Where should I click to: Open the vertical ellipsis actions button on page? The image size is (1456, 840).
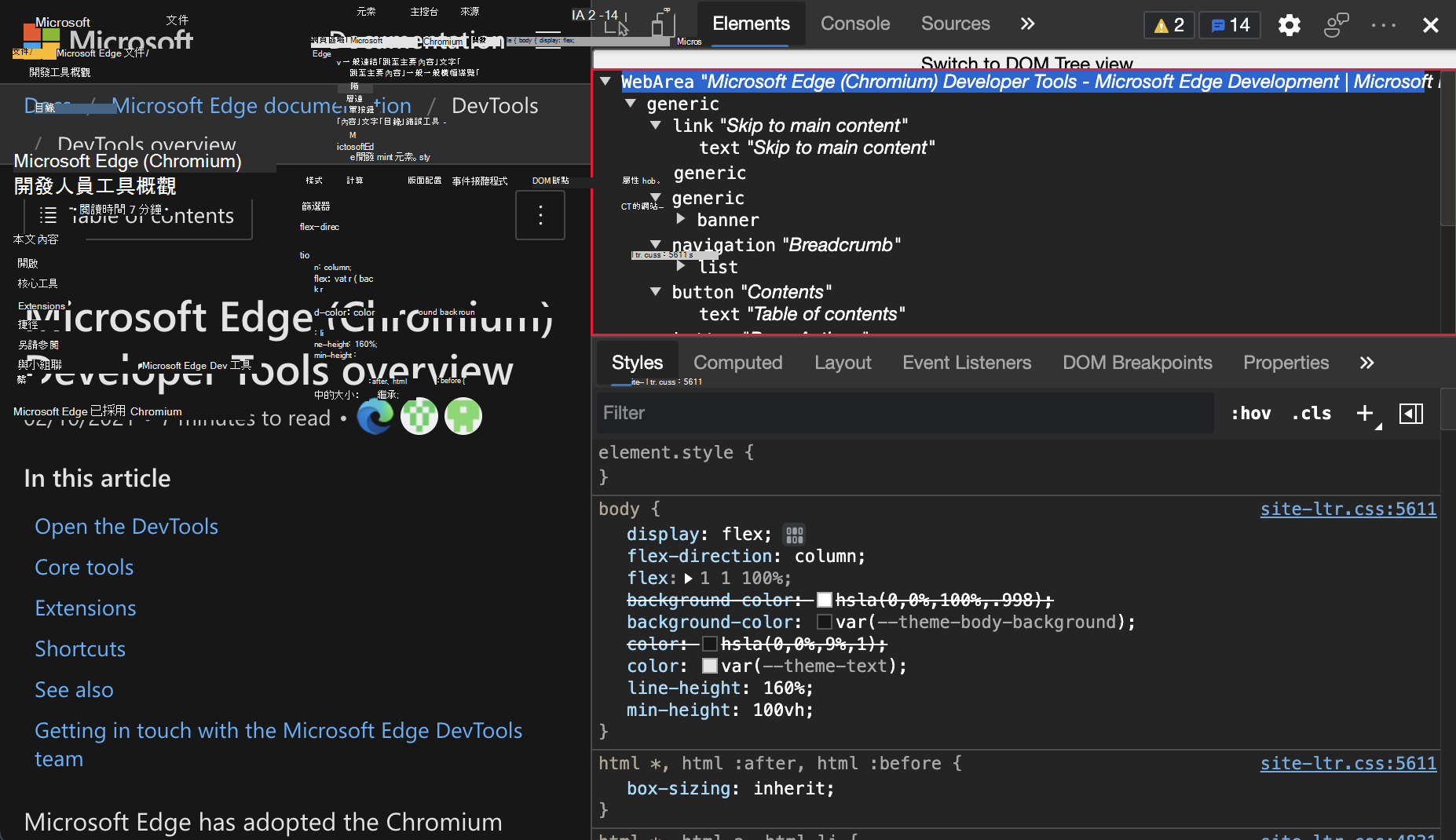tap(540, 215)
